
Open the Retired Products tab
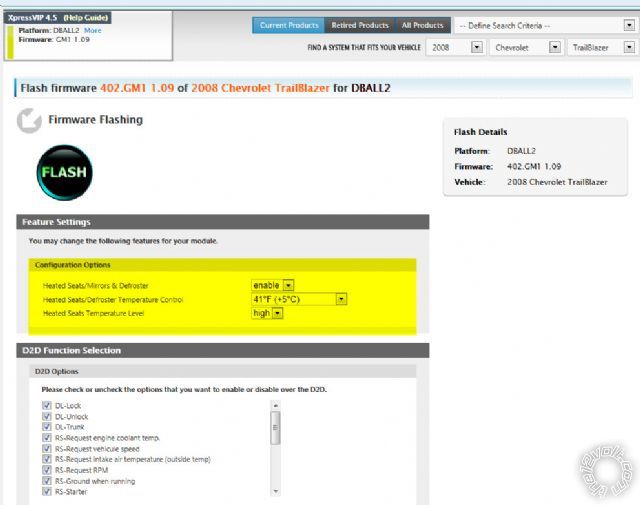[360, 25]
